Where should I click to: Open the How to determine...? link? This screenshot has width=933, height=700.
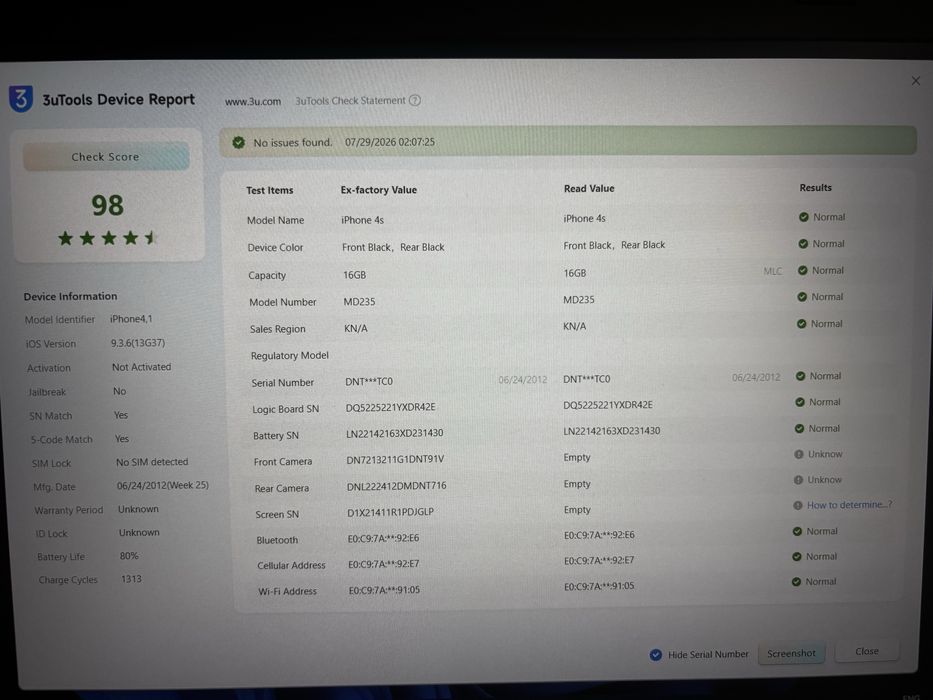849,505
